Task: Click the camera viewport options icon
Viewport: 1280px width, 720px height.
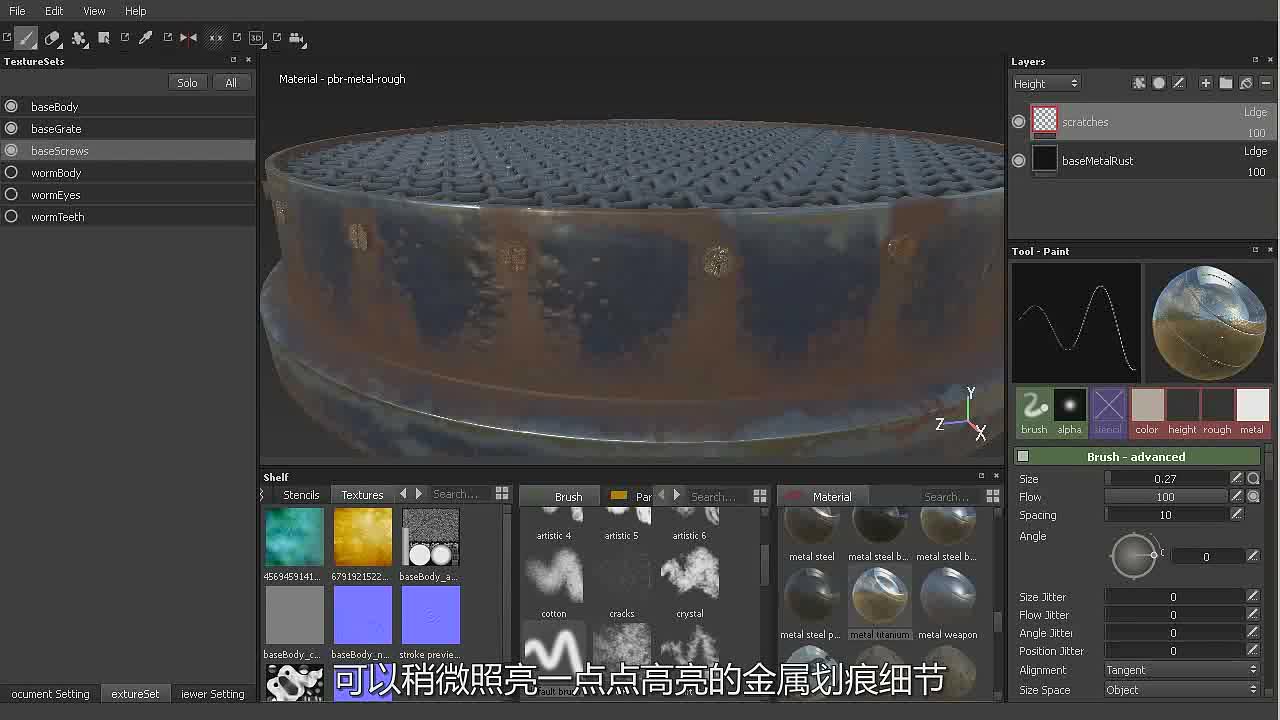Action: 297,38
